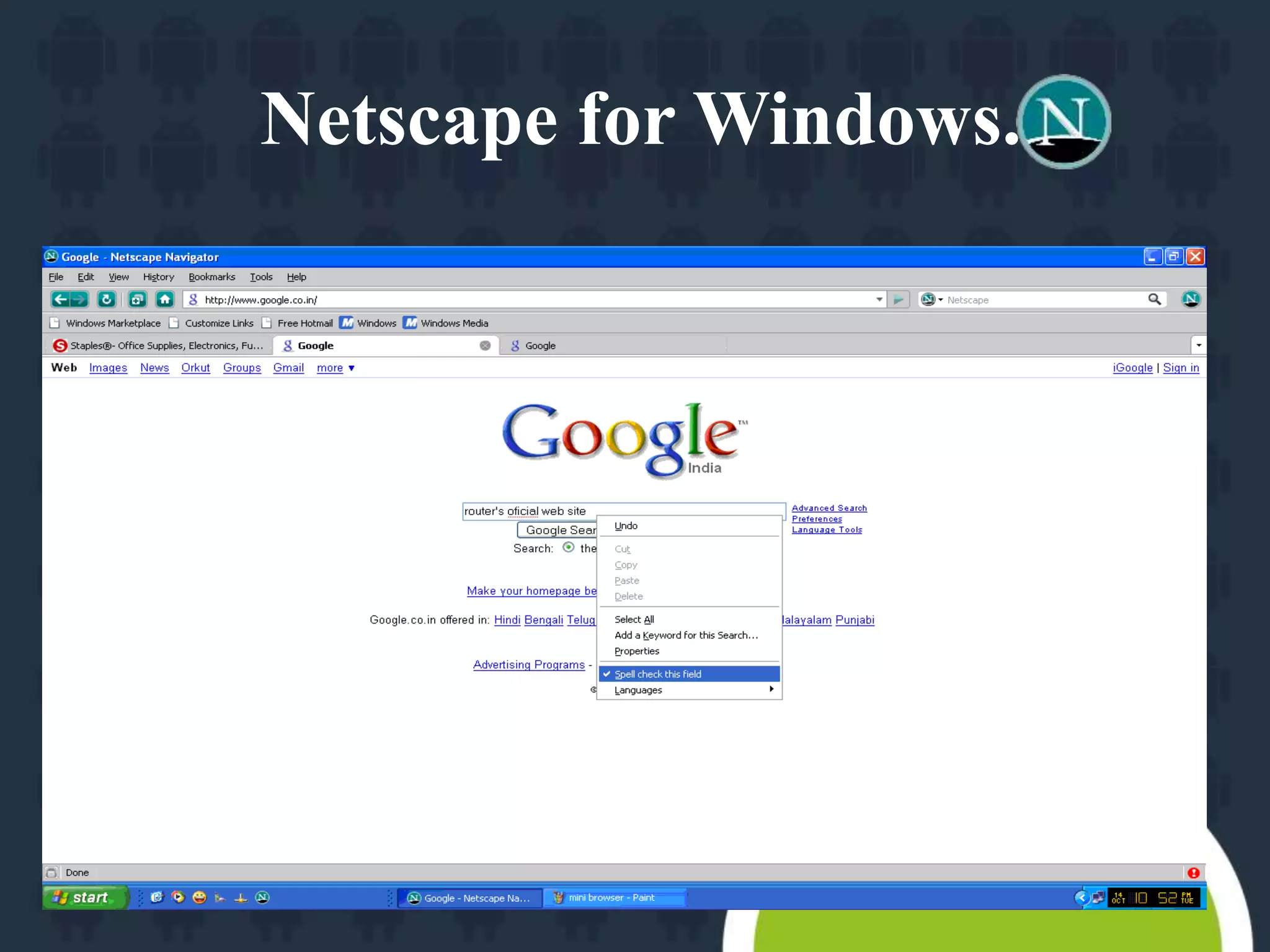Viewport: 1270px width, 952px height.
Task: Open the Windows bookmark with M icon
Action: 368,323
